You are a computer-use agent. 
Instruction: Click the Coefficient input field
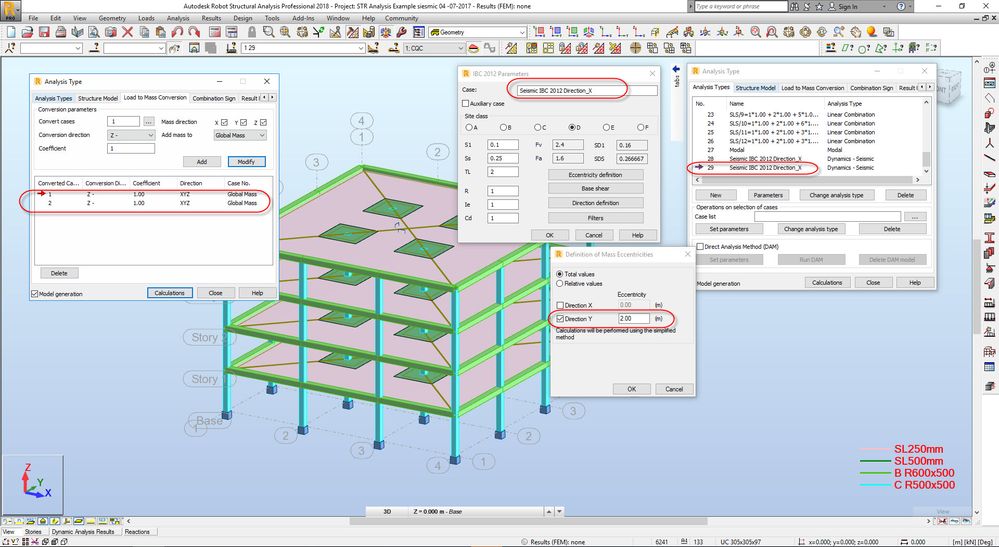(x=131, y=148)
